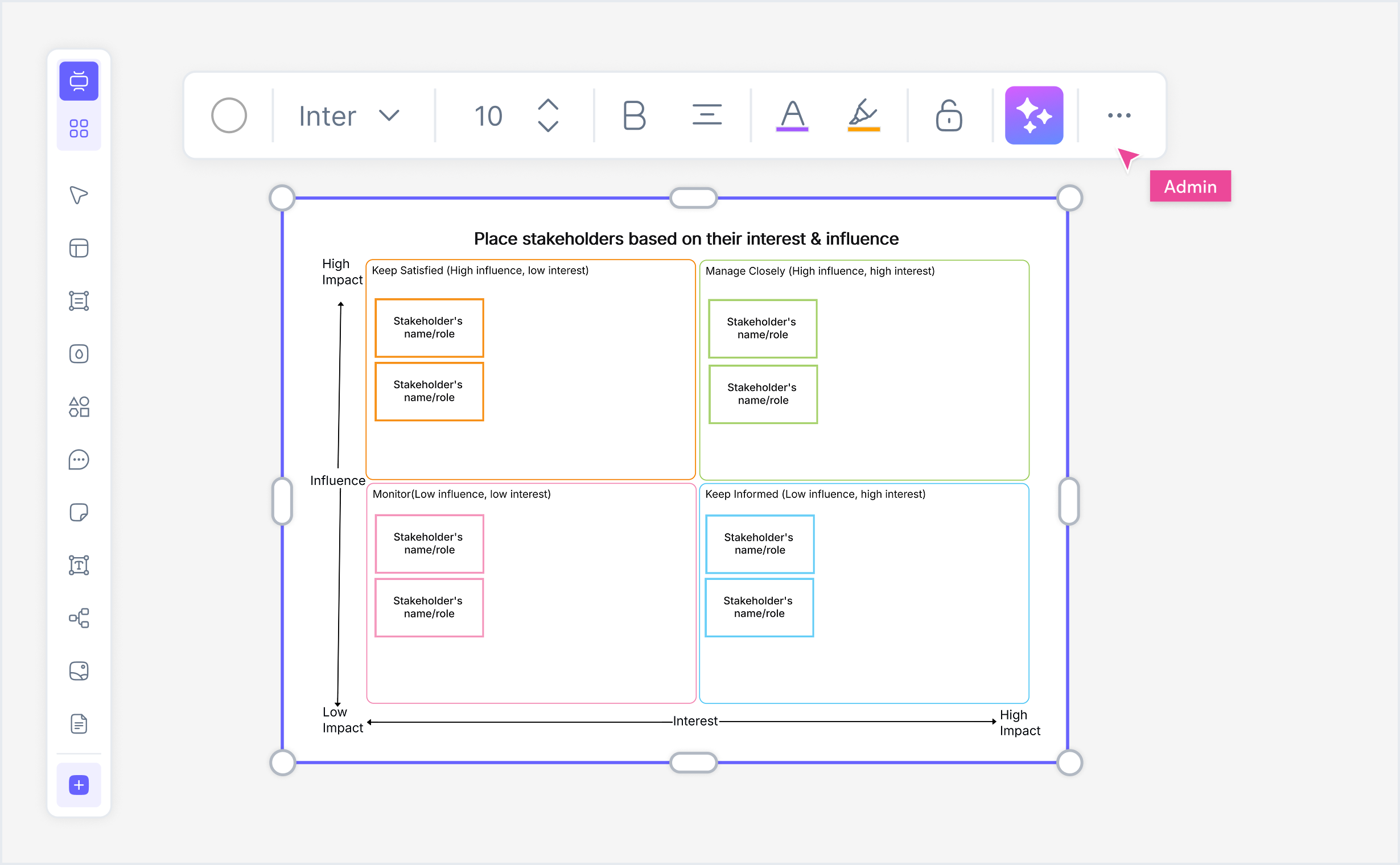Select the comment bubble tool
Screen dimensions: 1400x865
pos(79,459)
